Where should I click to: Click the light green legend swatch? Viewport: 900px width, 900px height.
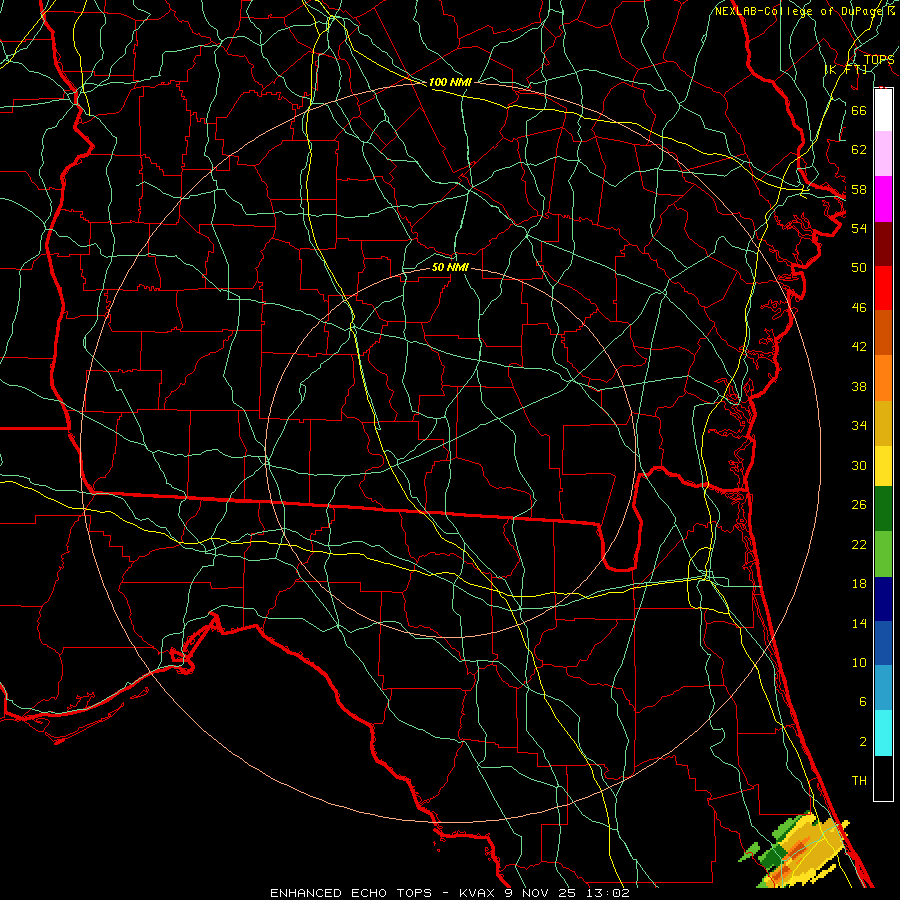[x=883, y=554]
